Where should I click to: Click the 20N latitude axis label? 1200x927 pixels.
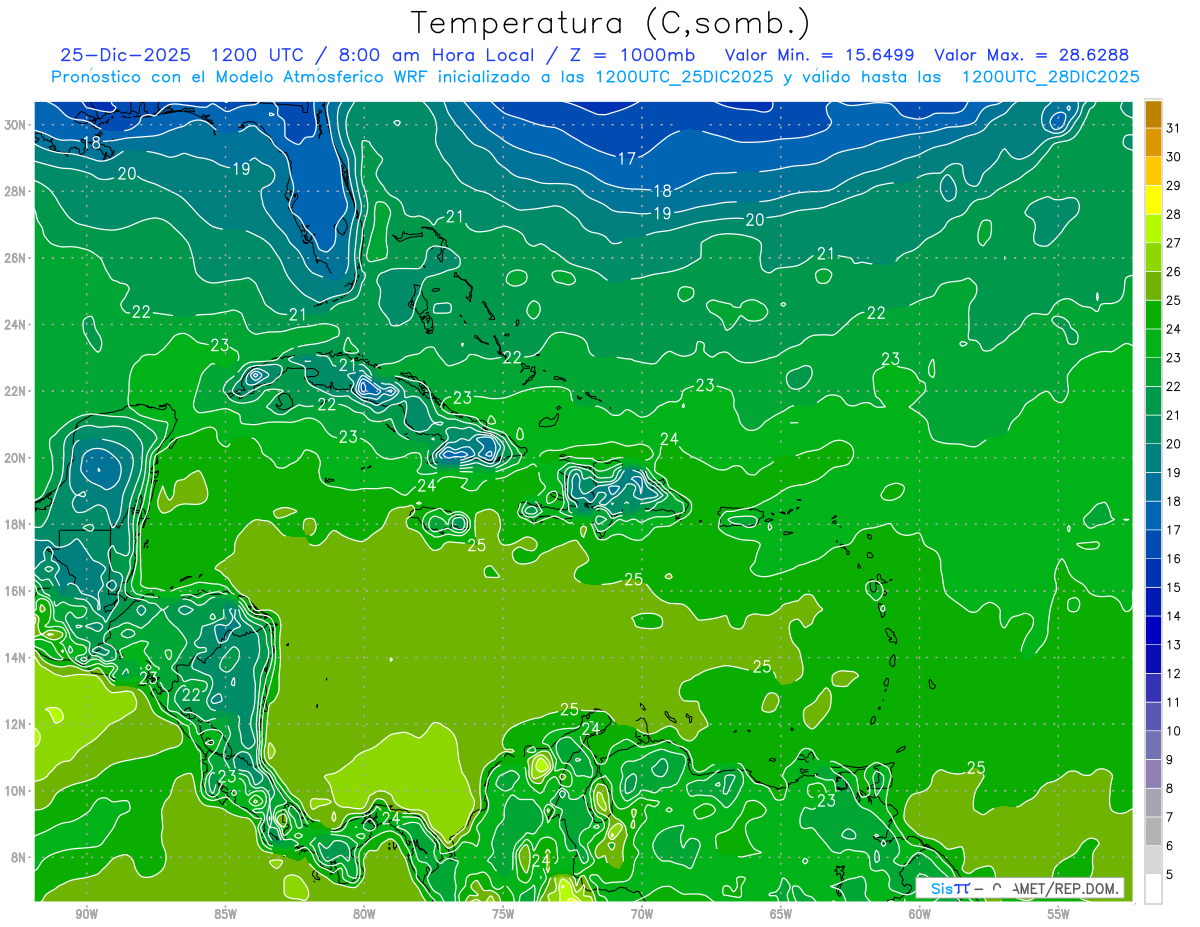click(x=17, y=458)
